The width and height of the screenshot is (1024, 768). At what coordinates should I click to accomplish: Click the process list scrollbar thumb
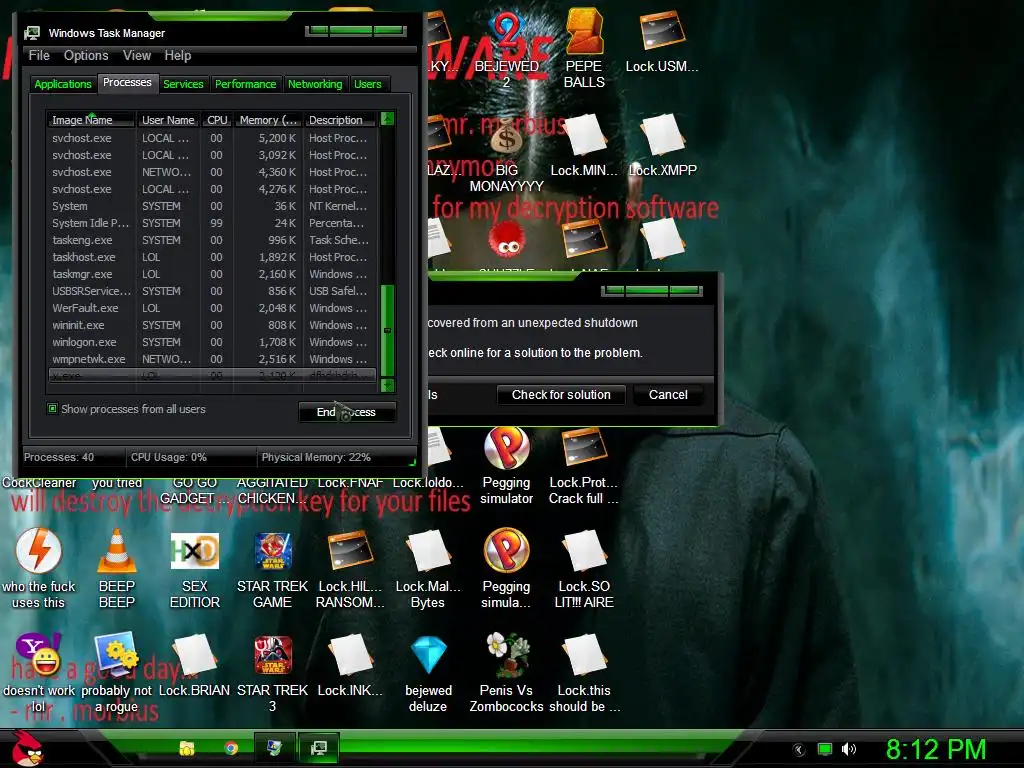coord(387,330)
